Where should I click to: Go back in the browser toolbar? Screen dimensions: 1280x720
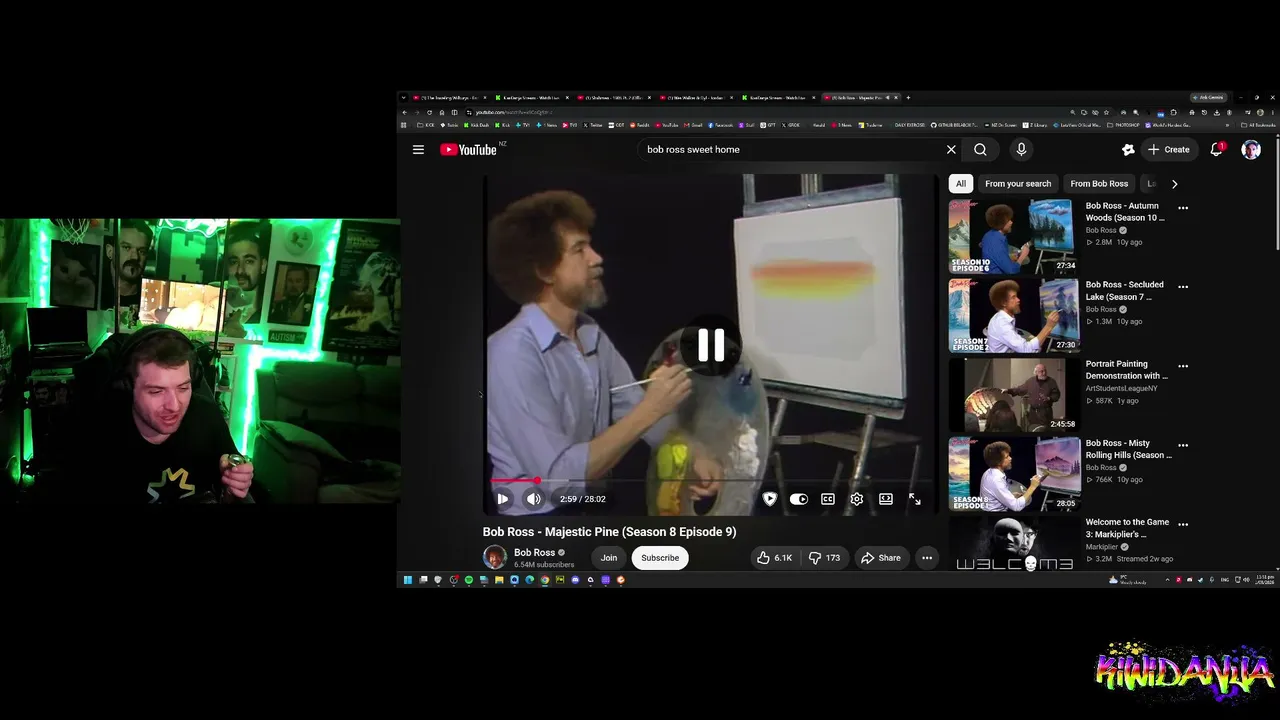[x=404, y=112]
